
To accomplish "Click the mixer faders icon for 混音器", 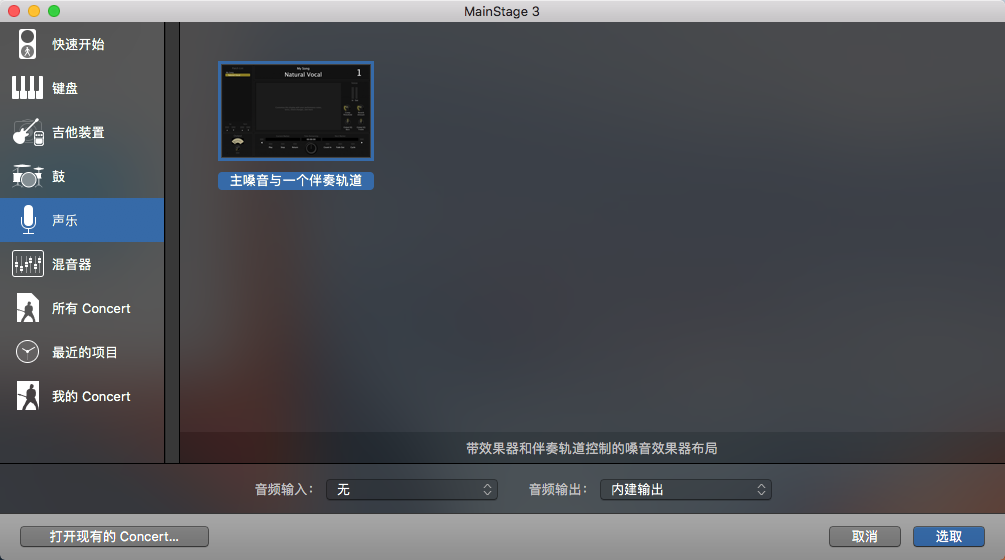I will pos(28,264).
